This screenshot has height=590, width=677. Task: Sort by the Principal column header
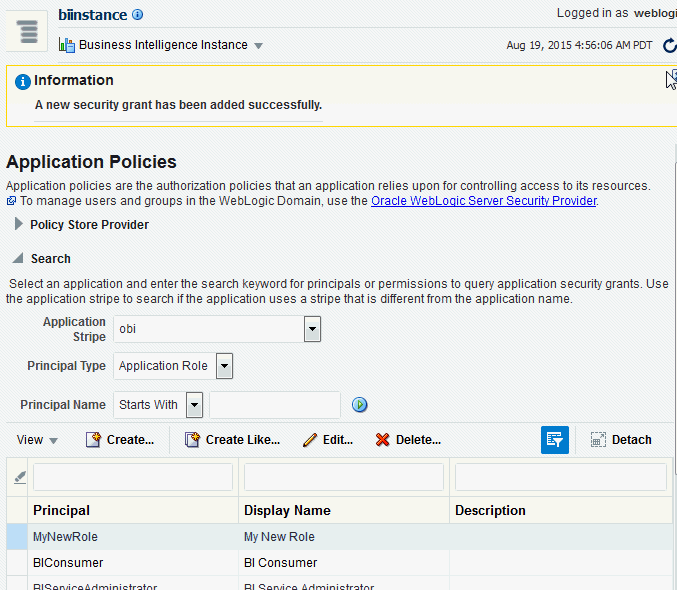[133, 511]
